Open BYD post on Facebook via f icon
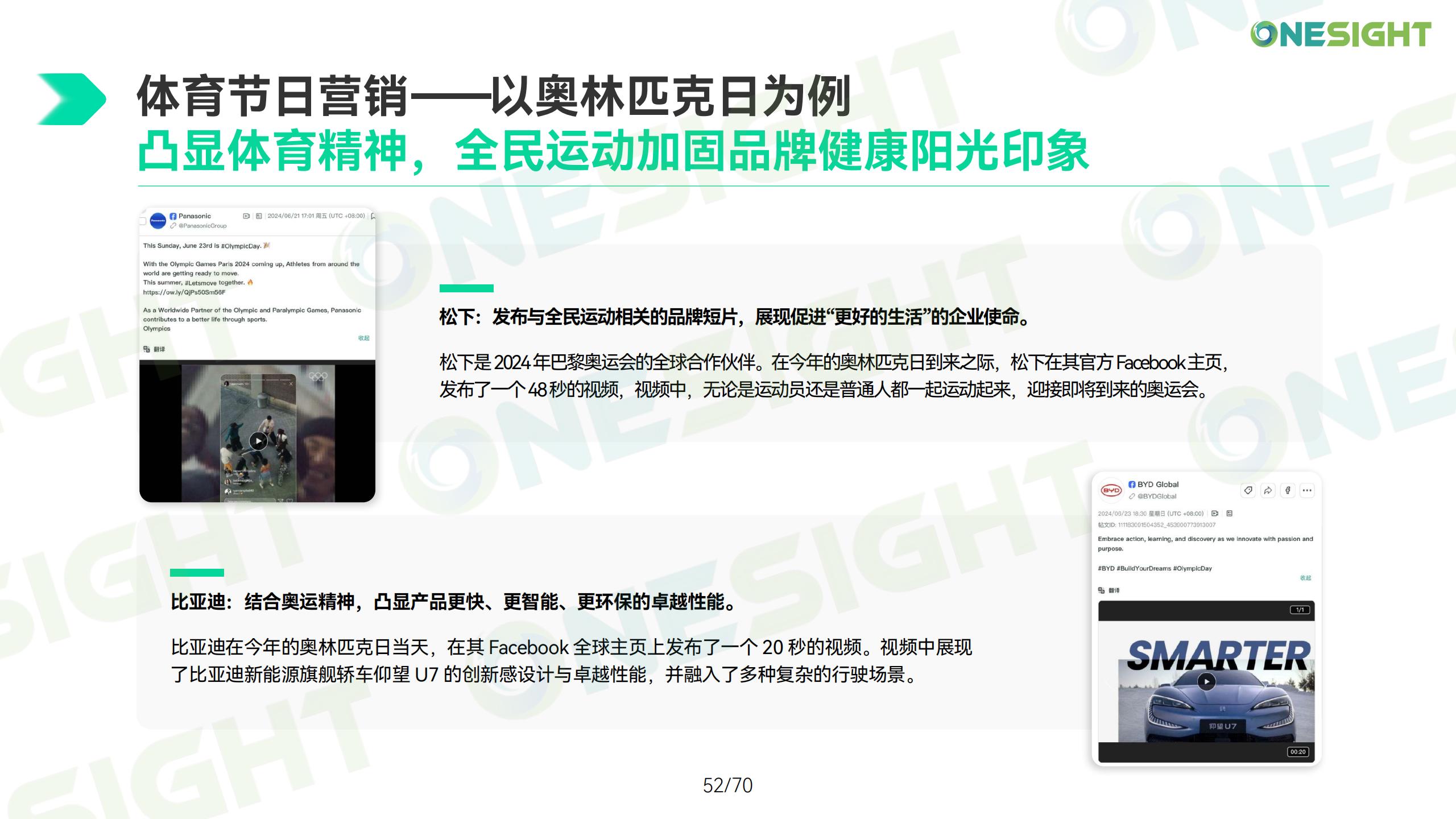This screenshot has height=819, width=1456. pyautogui.click(x=1288, y=490)
